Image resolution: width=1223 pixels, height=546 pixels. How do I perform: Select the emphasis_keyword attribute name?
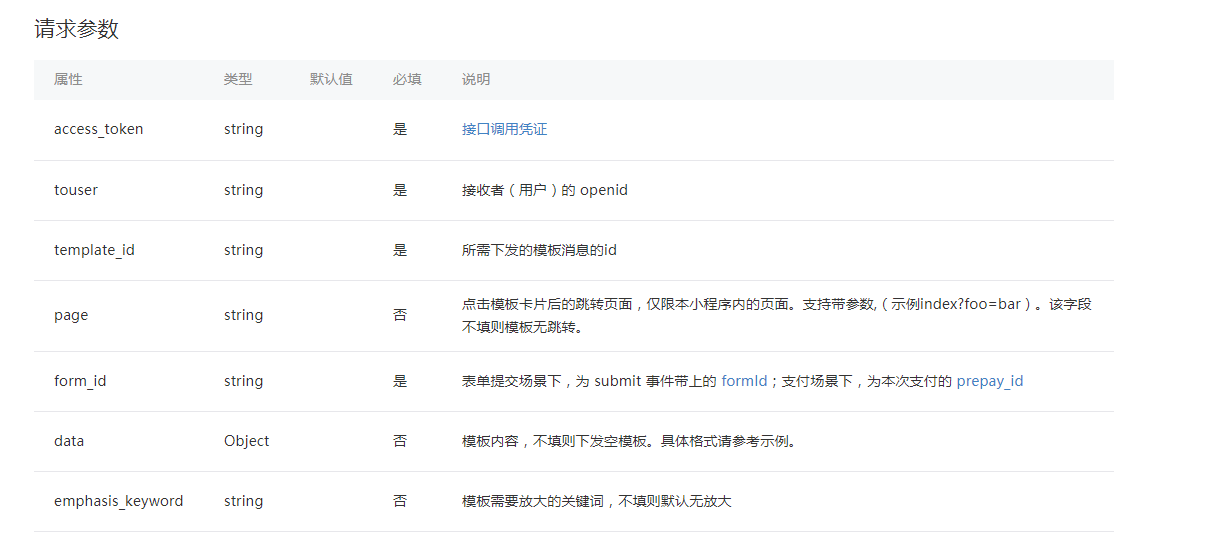(x=119, y=501)
